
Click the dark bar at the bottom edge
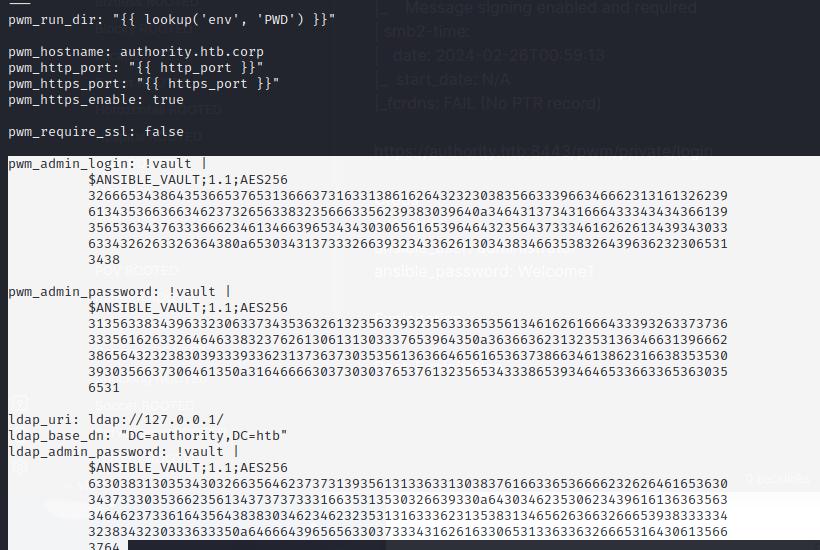click(x=474, y=545)
